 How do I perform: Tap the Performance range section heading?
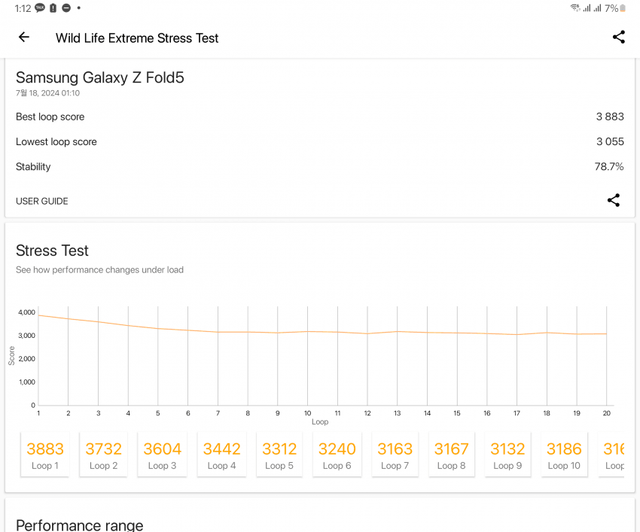click(x=79, y=524)
